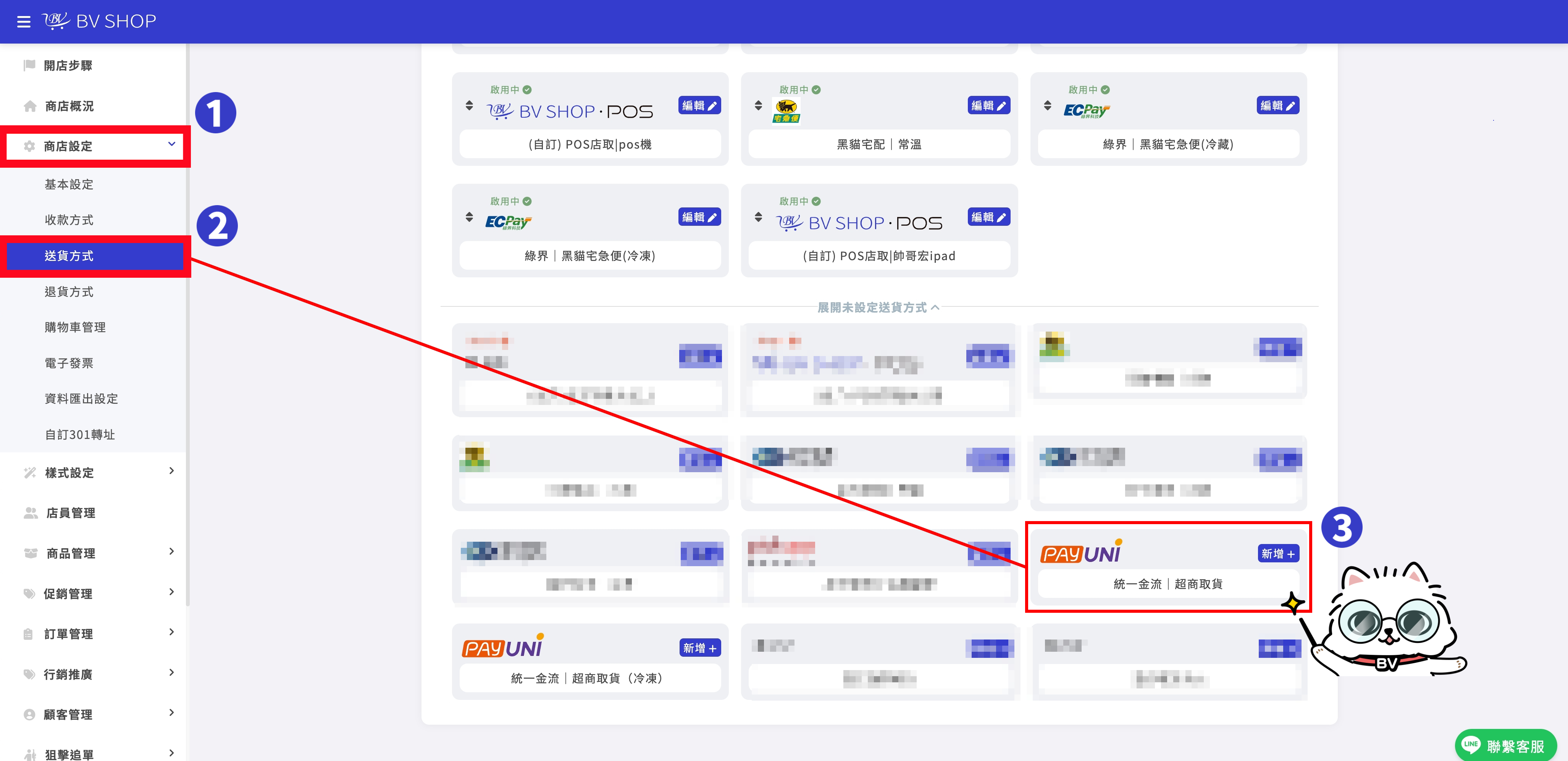Viewport: 1568px width, 761px height.
Task: Click the box icon beside 商品管理
Action: pyautogui.click(x=31, y=553)
